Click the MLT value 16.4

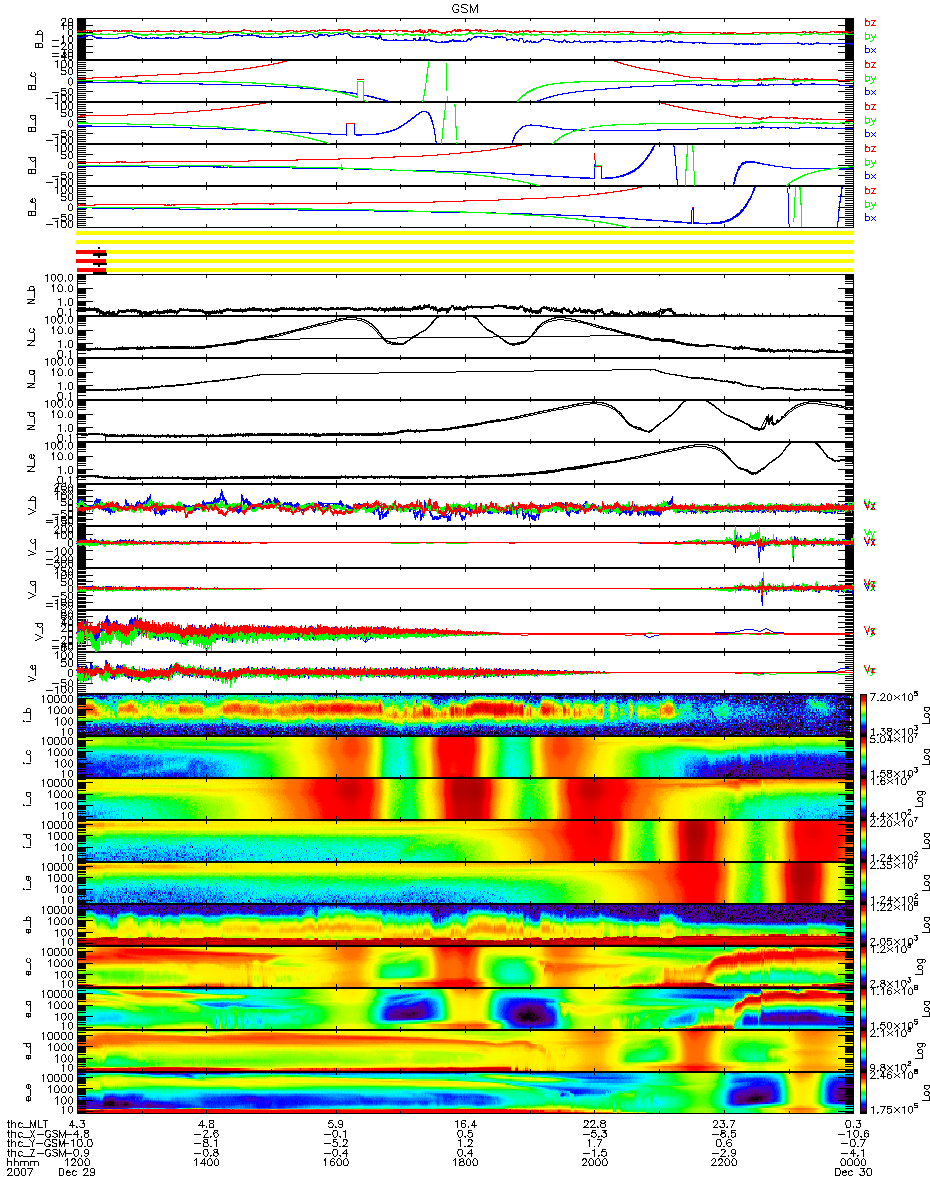[x=465, y=1124]
